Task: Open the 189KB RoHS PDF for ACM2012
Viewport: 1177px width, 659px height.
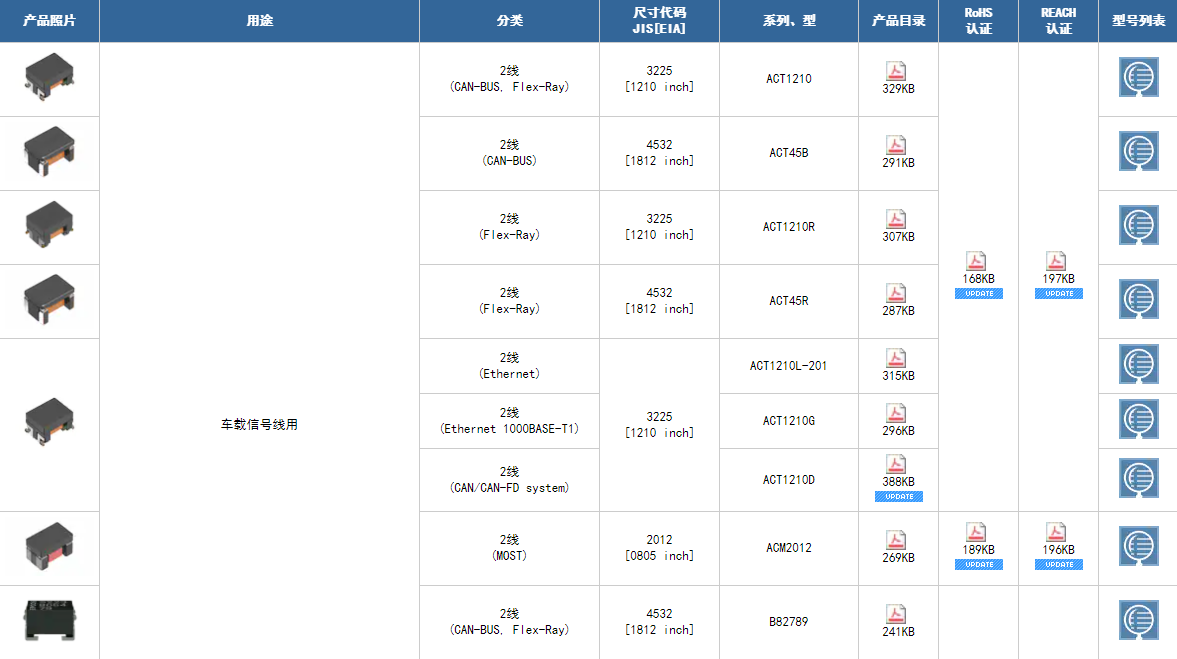Action: (978, 533)
